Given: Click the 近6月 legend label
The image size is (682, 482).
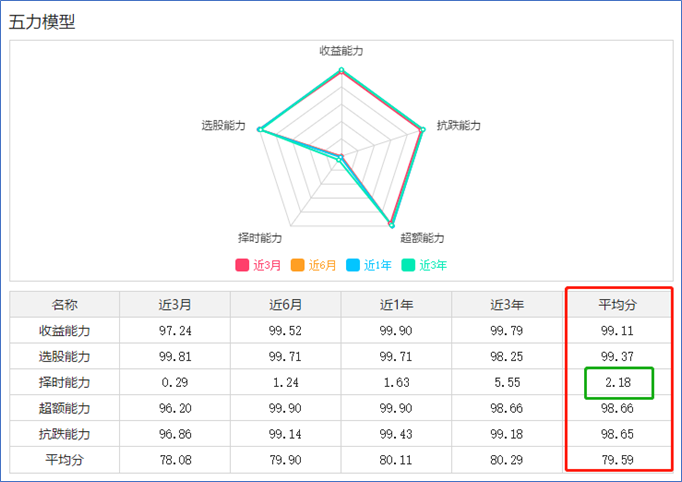Looking at the screenshot, I should (x=322, y=265).
